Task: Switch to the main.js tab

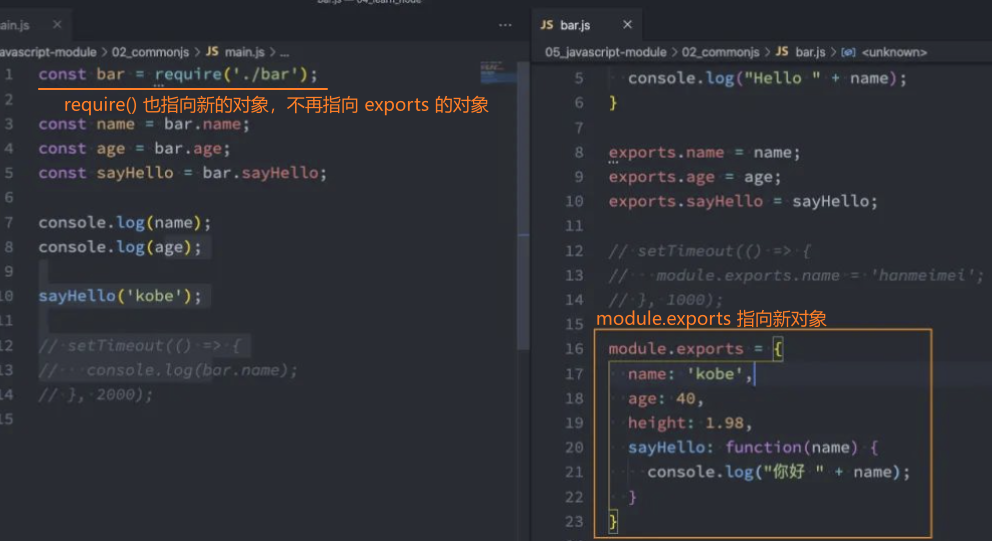Action: (18, 24)
